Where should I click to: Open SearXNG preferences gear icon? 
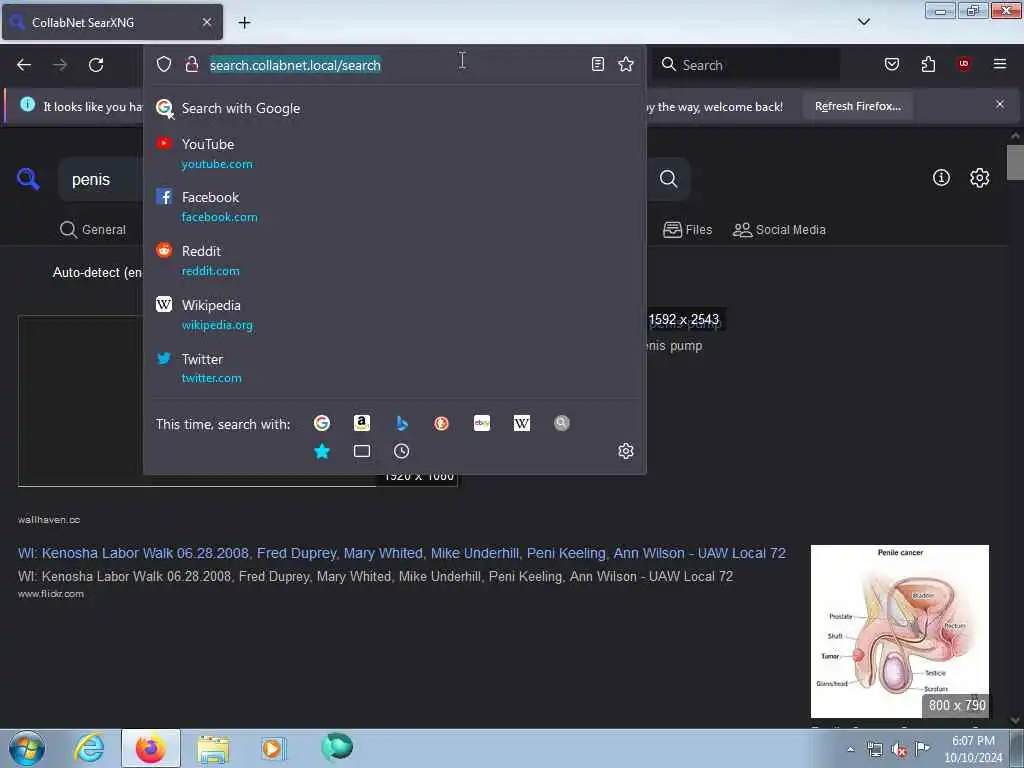[979, 178]
